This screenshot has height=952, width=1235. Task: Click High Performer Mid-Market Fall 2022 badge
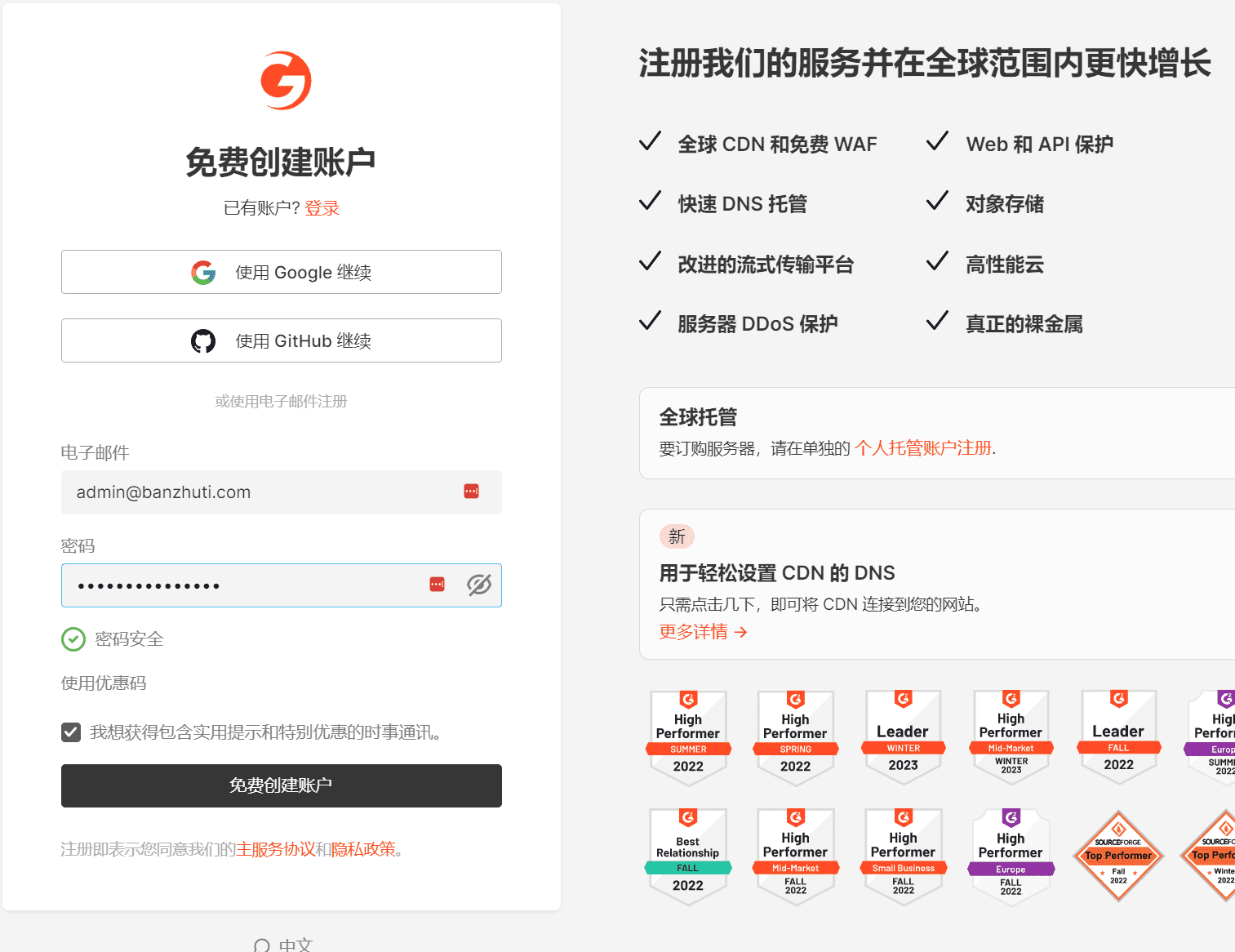coord(796,856)
